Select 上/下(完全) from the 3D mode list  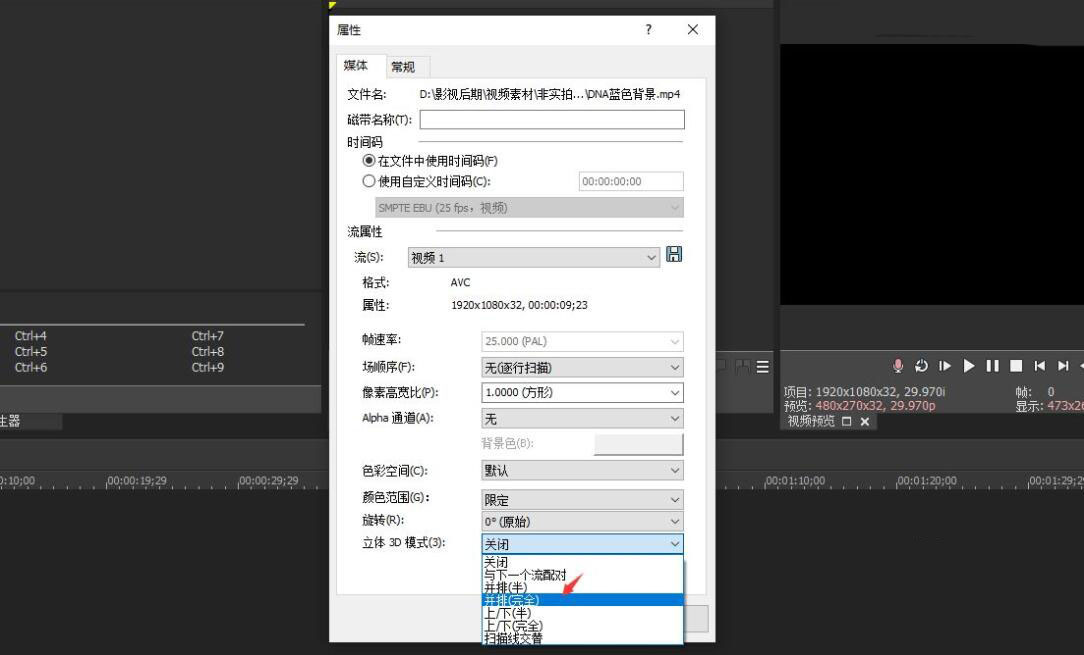coord(515,624)
